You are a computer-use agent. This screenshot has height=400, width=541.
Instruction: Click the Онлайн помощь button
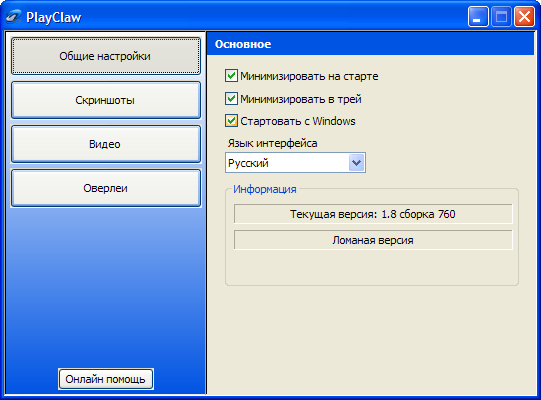tap(106, 379)
